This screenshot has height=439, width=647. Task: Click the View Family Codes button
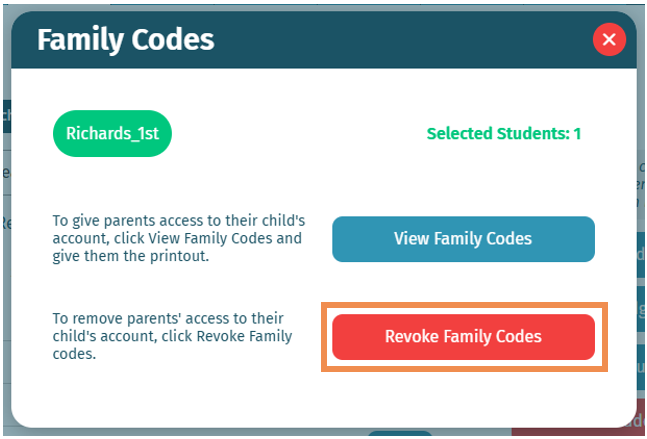(x=463, y=239)
